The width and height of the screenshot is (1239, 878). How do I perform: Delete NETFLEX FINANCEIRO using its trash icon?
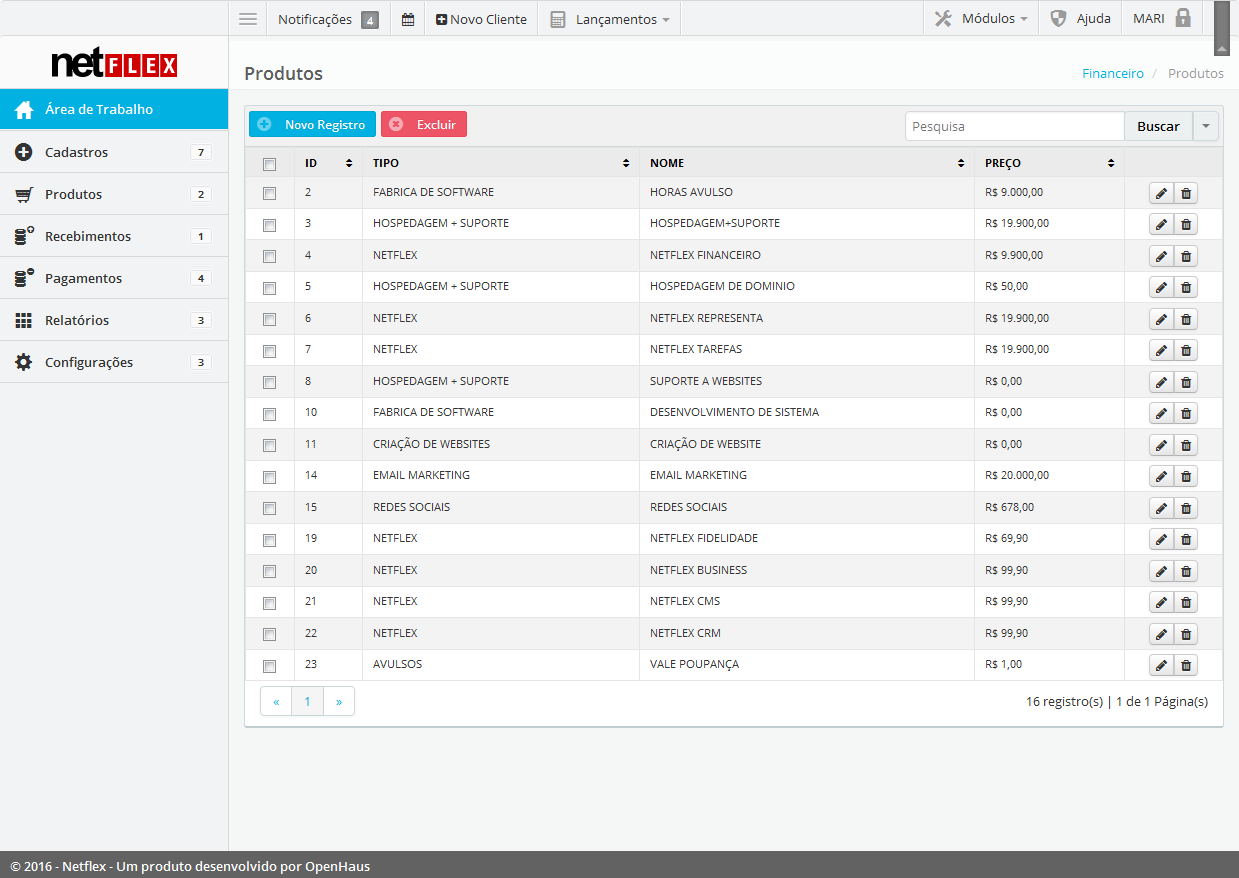(x=1186, y=257)
